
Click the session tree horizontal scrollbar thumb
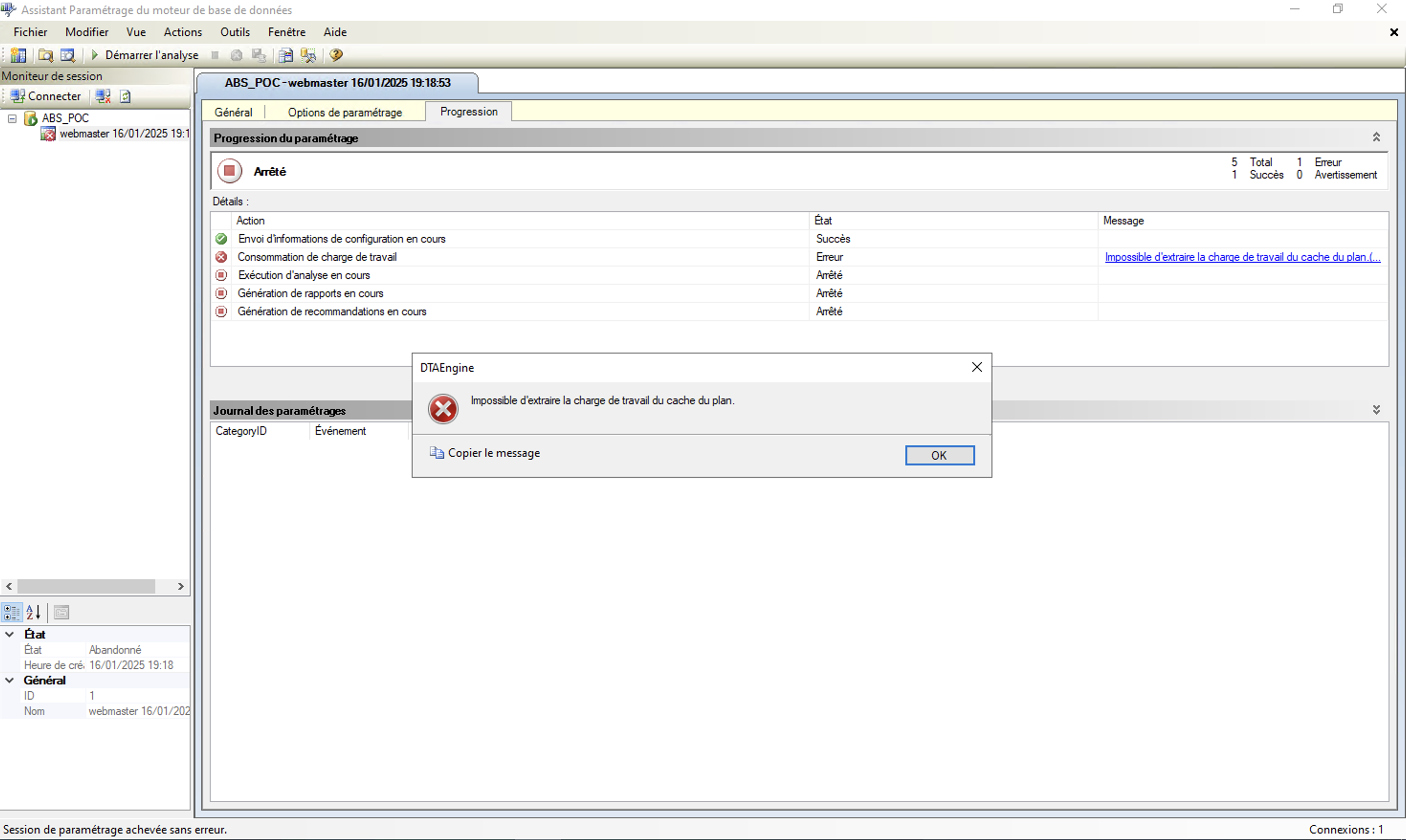click(x=86, y=586)
